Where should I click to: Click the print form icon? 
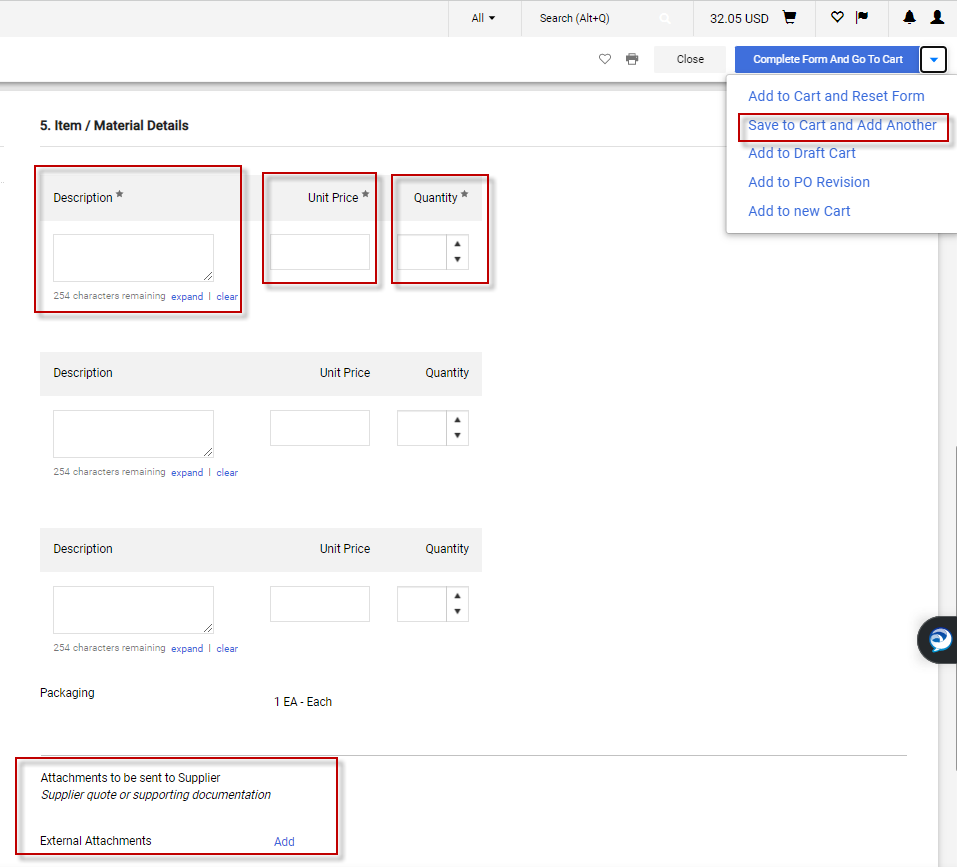632,59
